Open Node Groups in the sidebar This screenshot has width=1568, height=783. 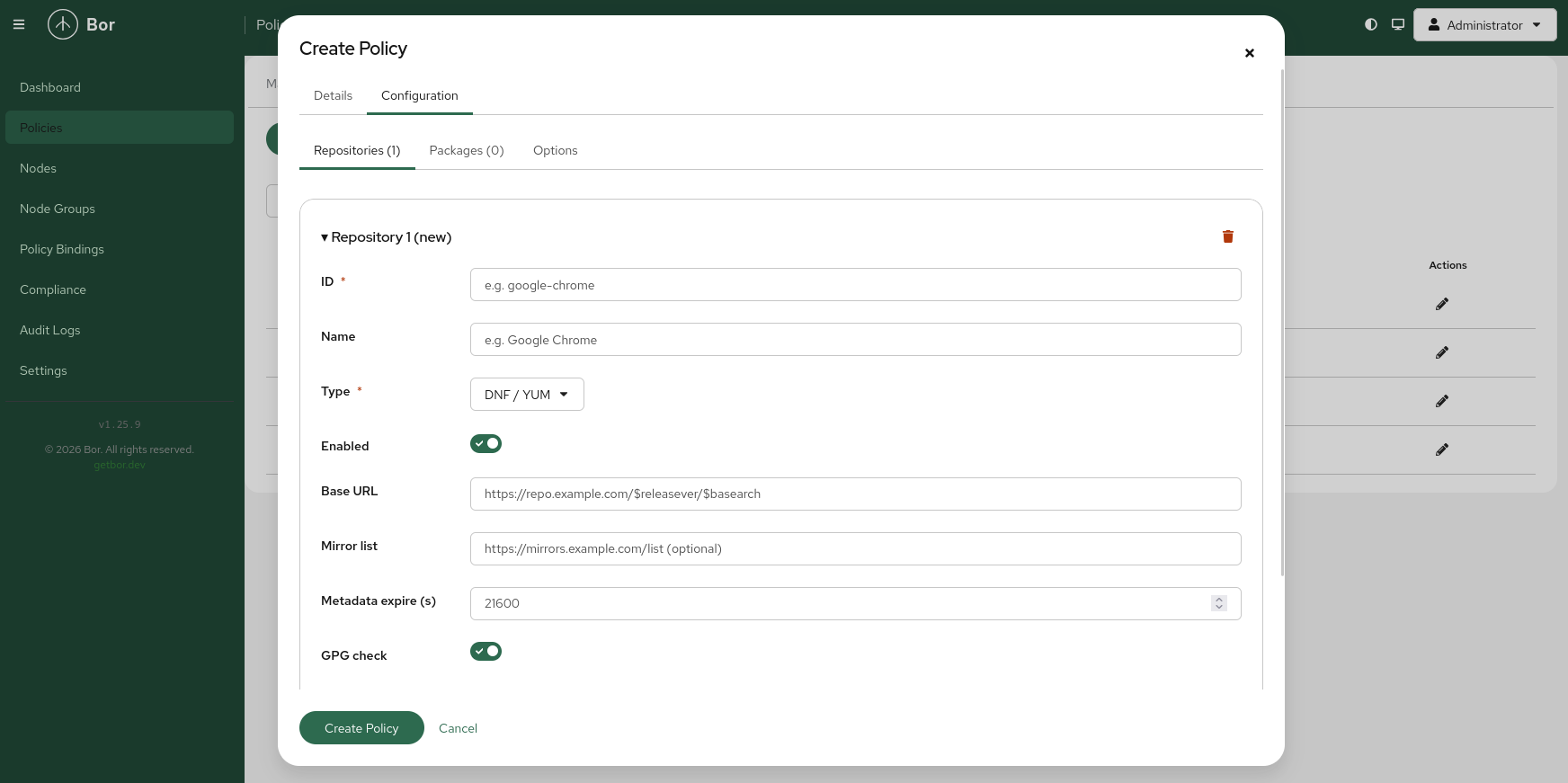pos(120,209)
